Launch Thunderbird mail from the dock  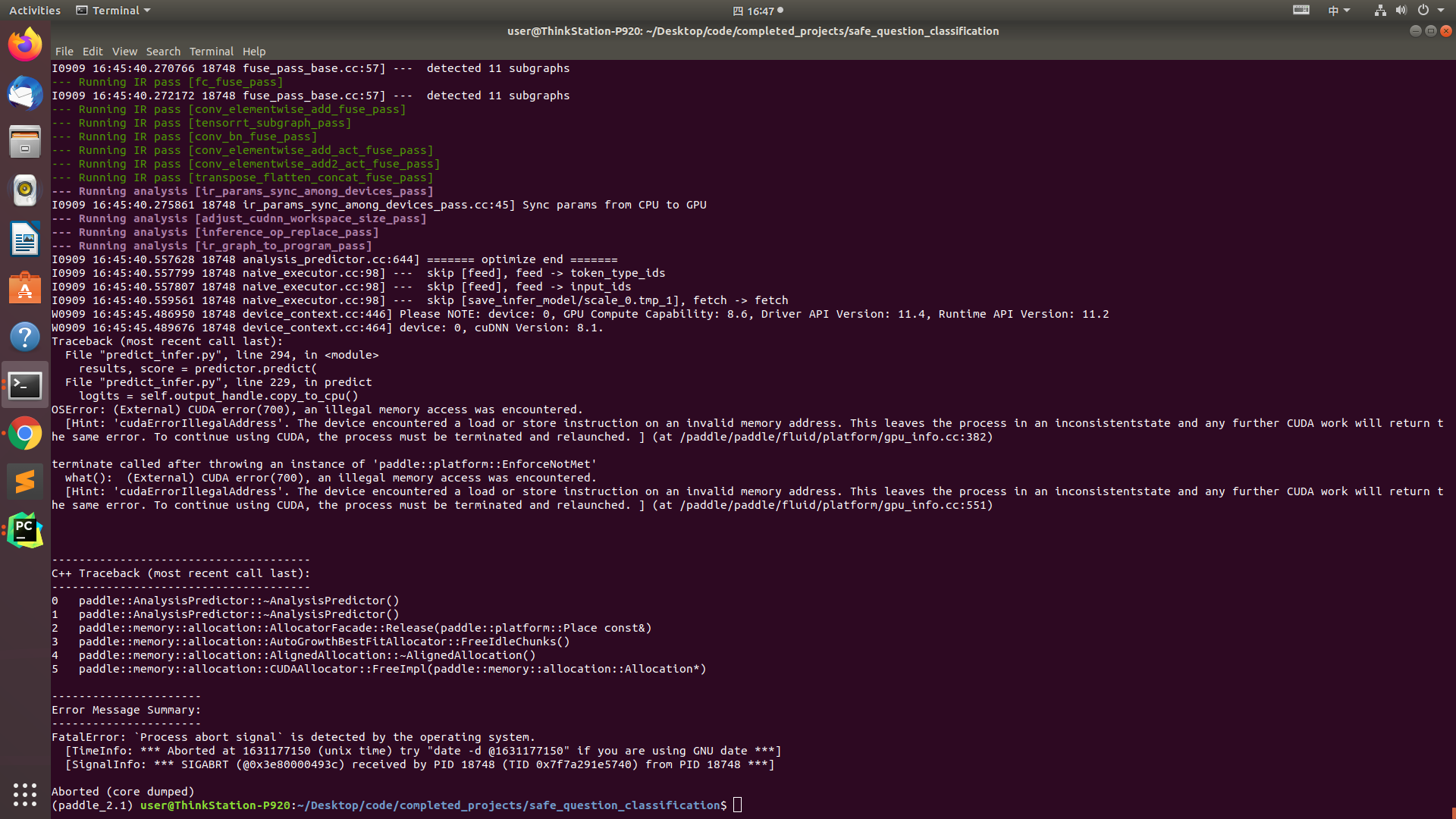(25, 93)
